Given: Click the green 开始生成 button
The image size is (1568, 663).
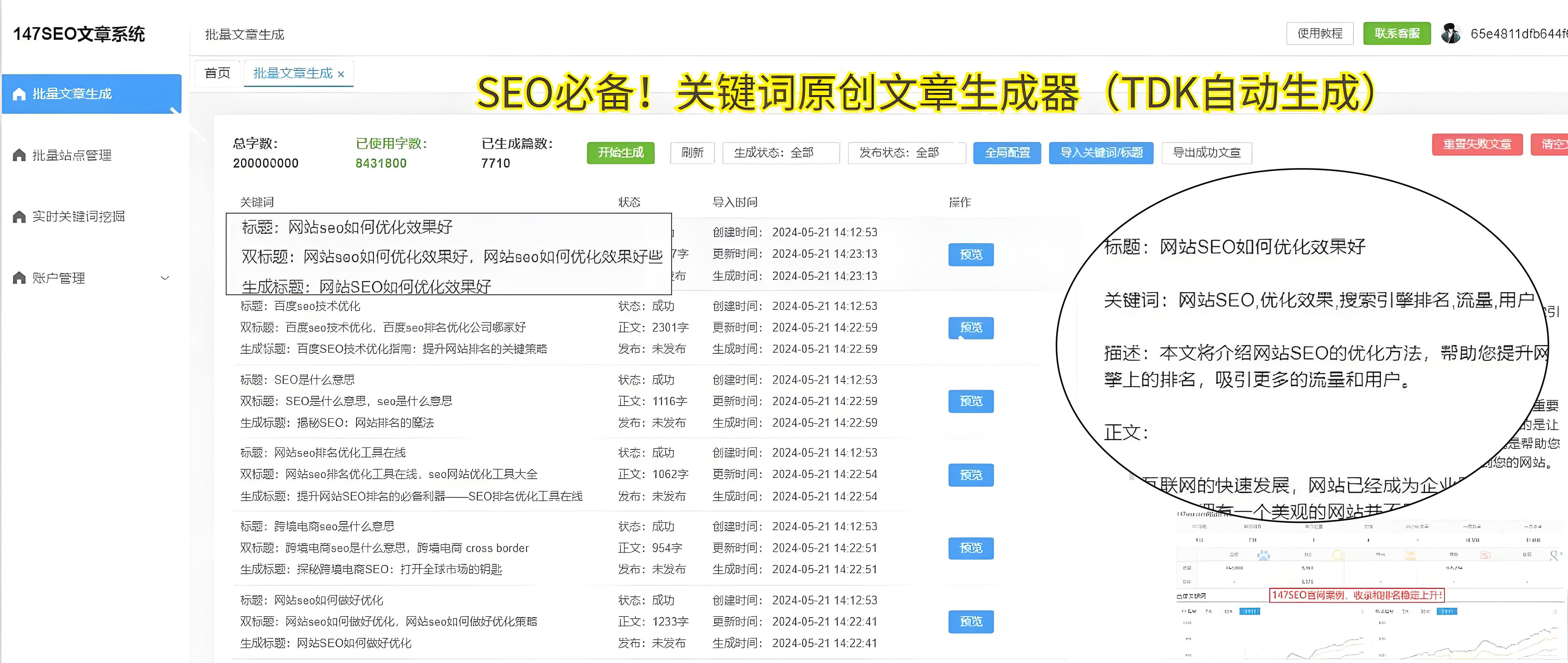Looking at the screenshot, I should (620, 153).
